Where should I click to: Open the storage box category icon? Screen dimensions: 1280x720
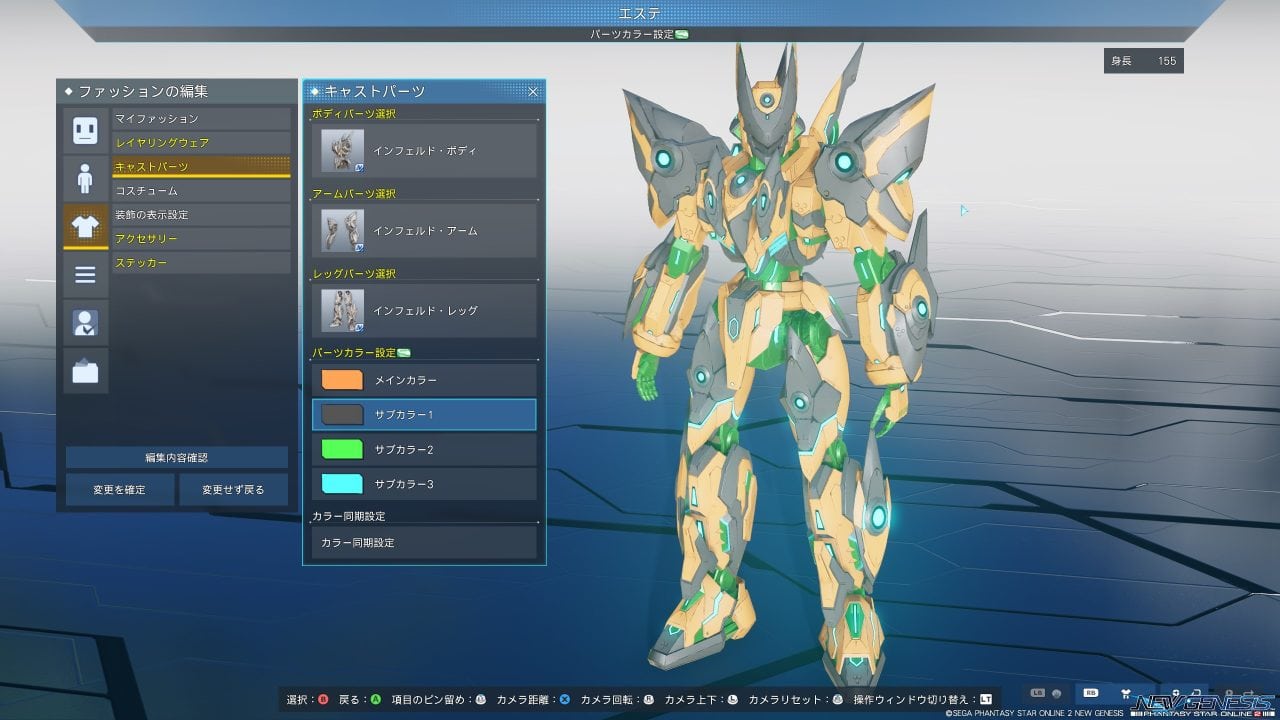coord(85,370)
